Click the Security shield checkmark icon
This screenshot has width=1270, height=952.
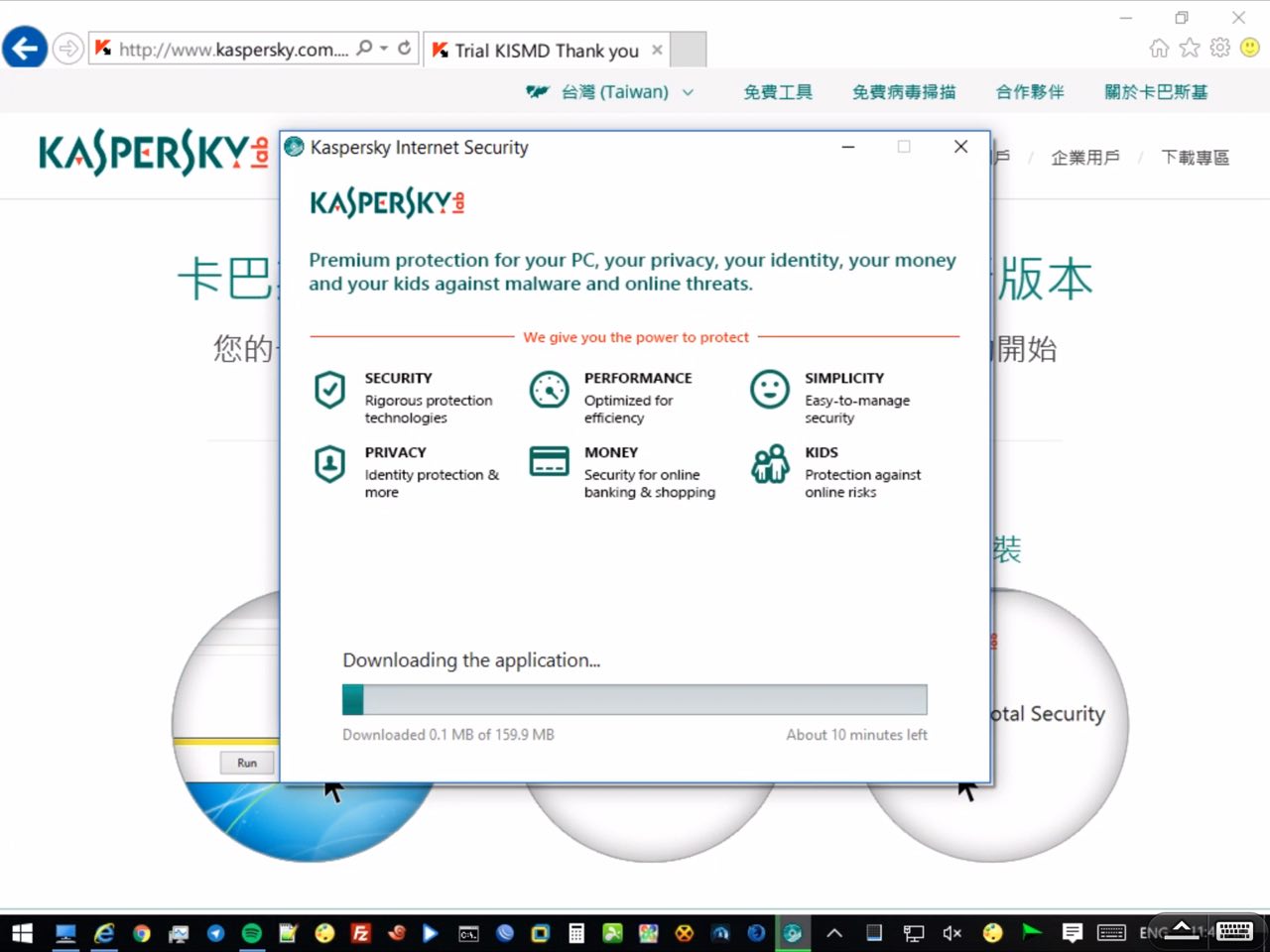coord(329,391)
